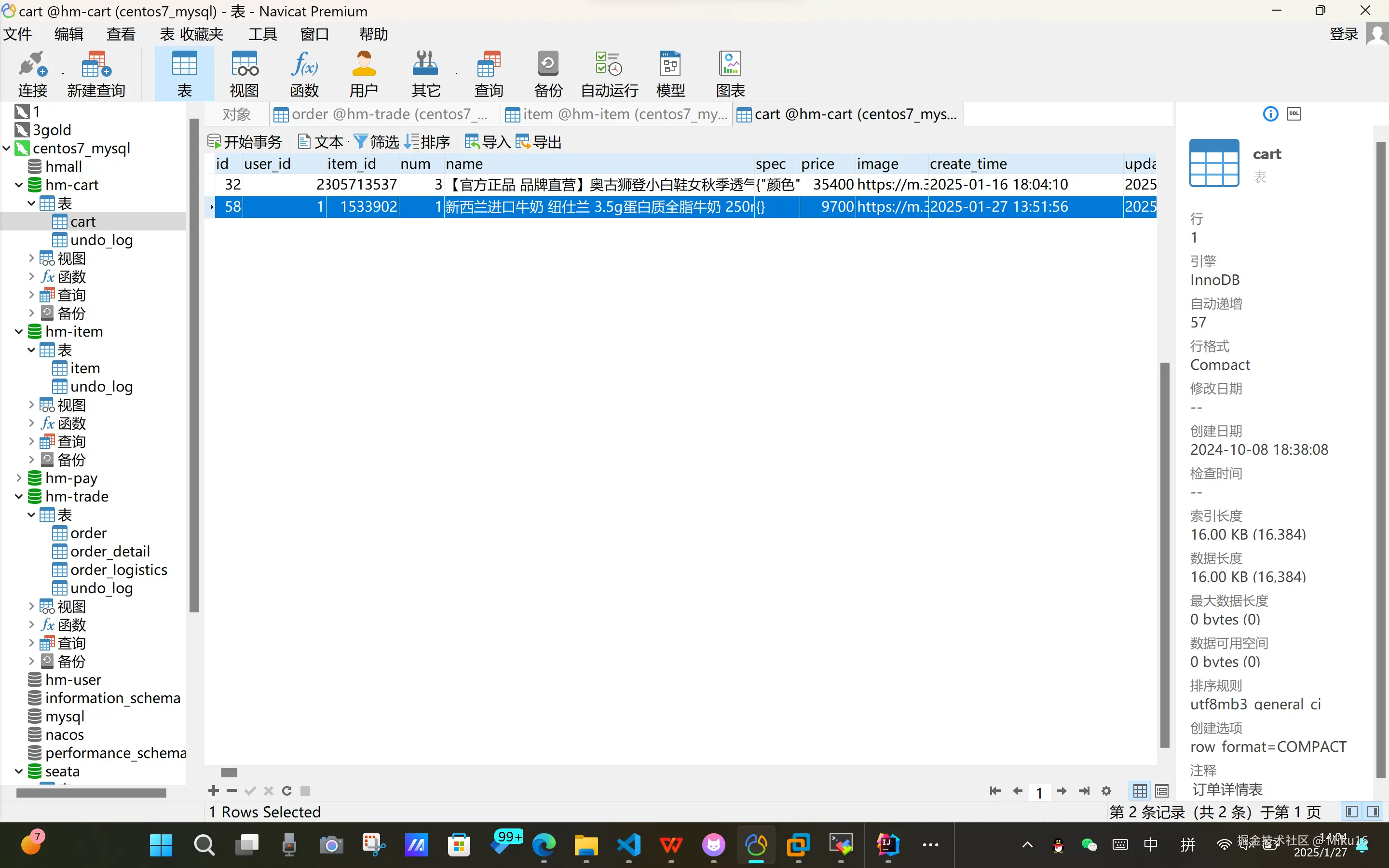
Task: Expand the hm-pay database node
Action: 19,477
